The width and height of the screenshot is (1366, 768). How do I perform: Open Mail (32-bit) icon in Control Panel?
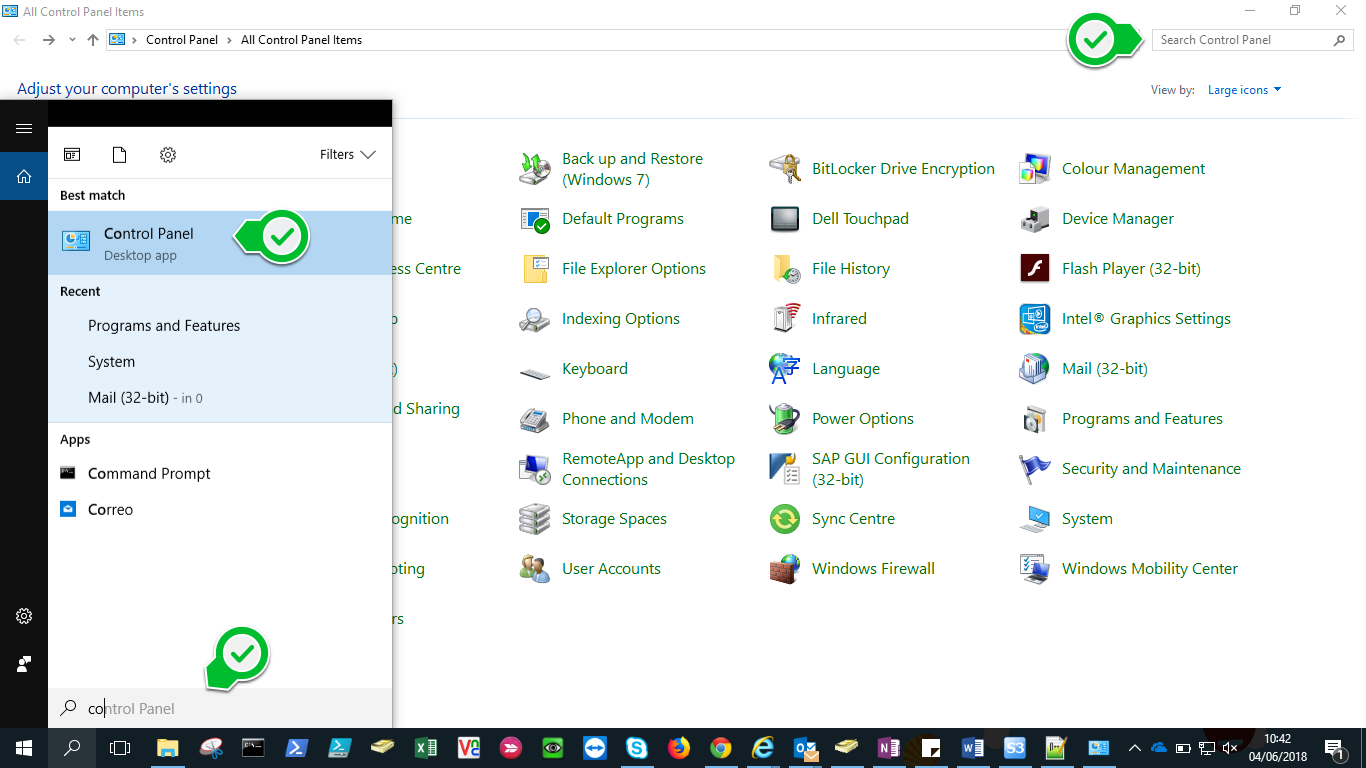click(x=1035, y=369)
